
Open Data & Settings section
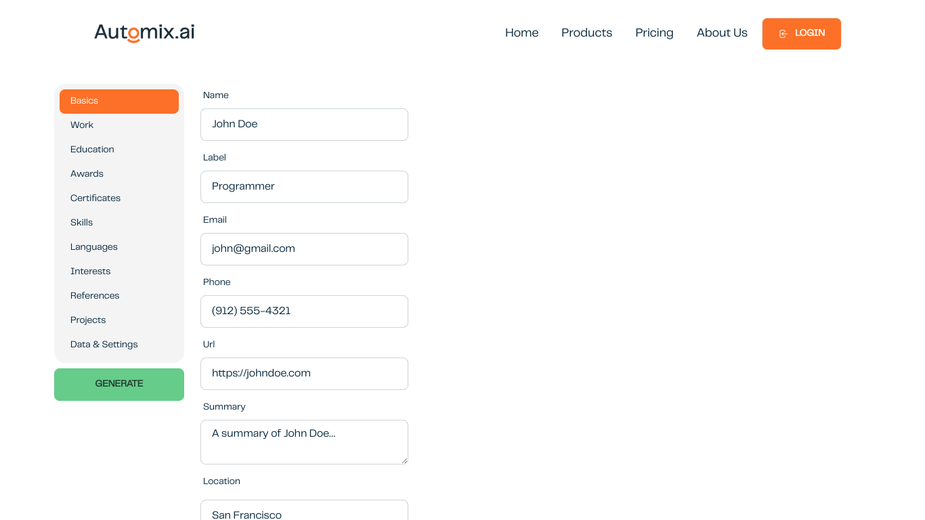tap(119, 345)
